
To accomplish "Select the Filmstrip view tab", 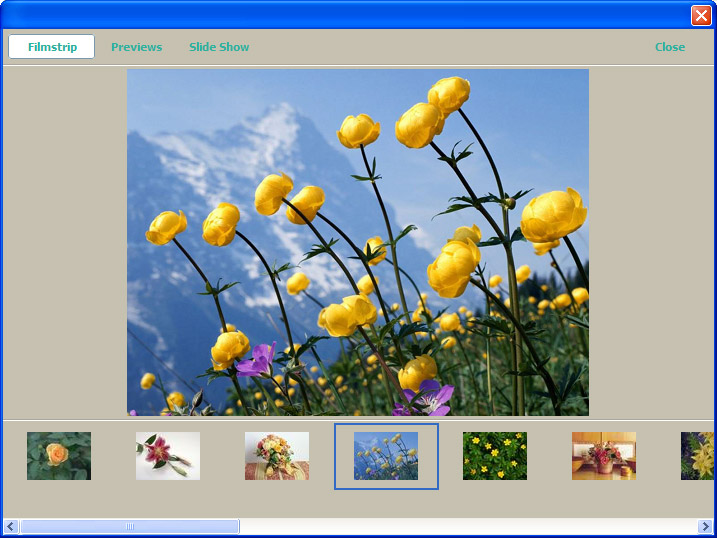I will point(52,47).
